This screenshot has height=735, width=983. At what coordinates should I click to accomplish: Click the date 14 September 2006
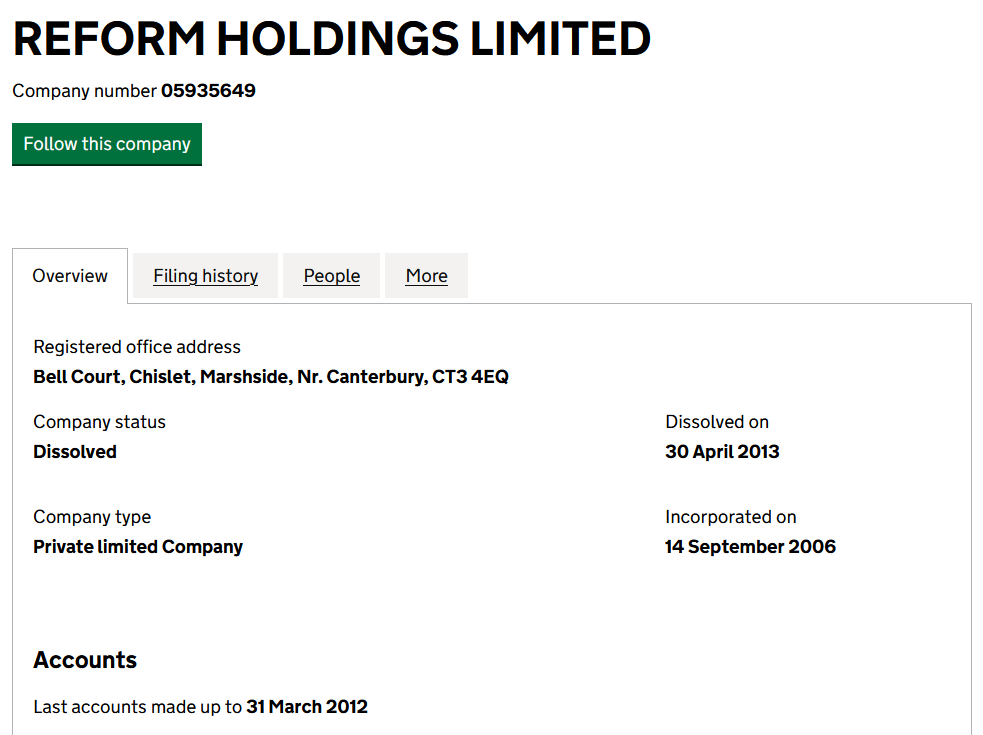(750, 547)
